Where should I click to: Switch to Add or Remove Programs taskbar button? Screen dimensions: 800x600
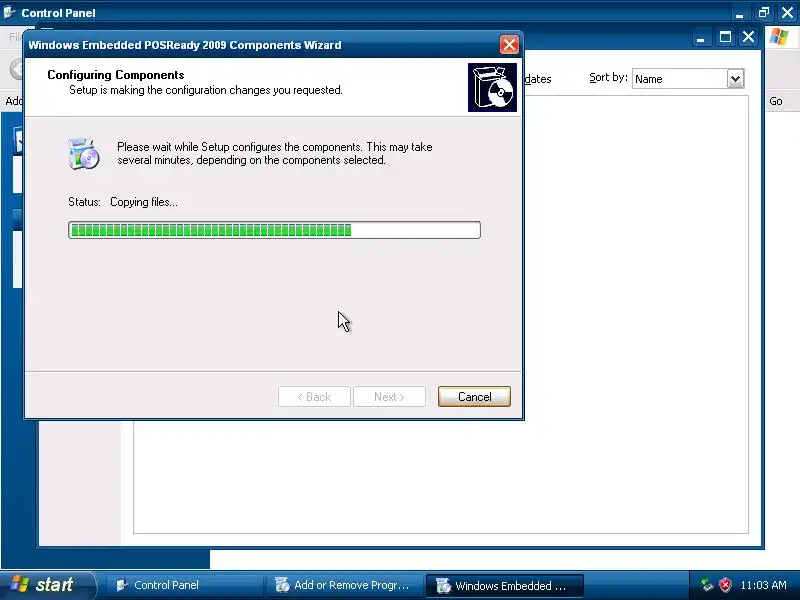(344, 585)
